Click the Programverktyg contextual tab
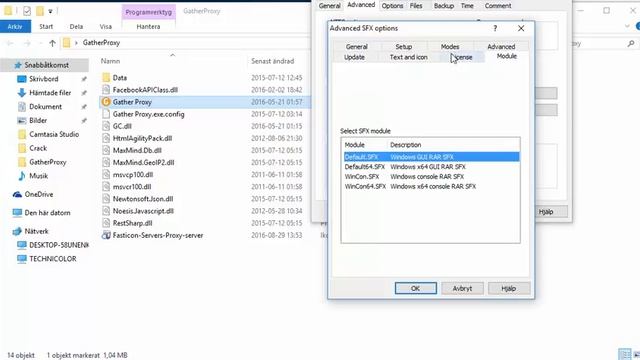The width and height of the screenshot is (640, 360). [x=149, y=12]
